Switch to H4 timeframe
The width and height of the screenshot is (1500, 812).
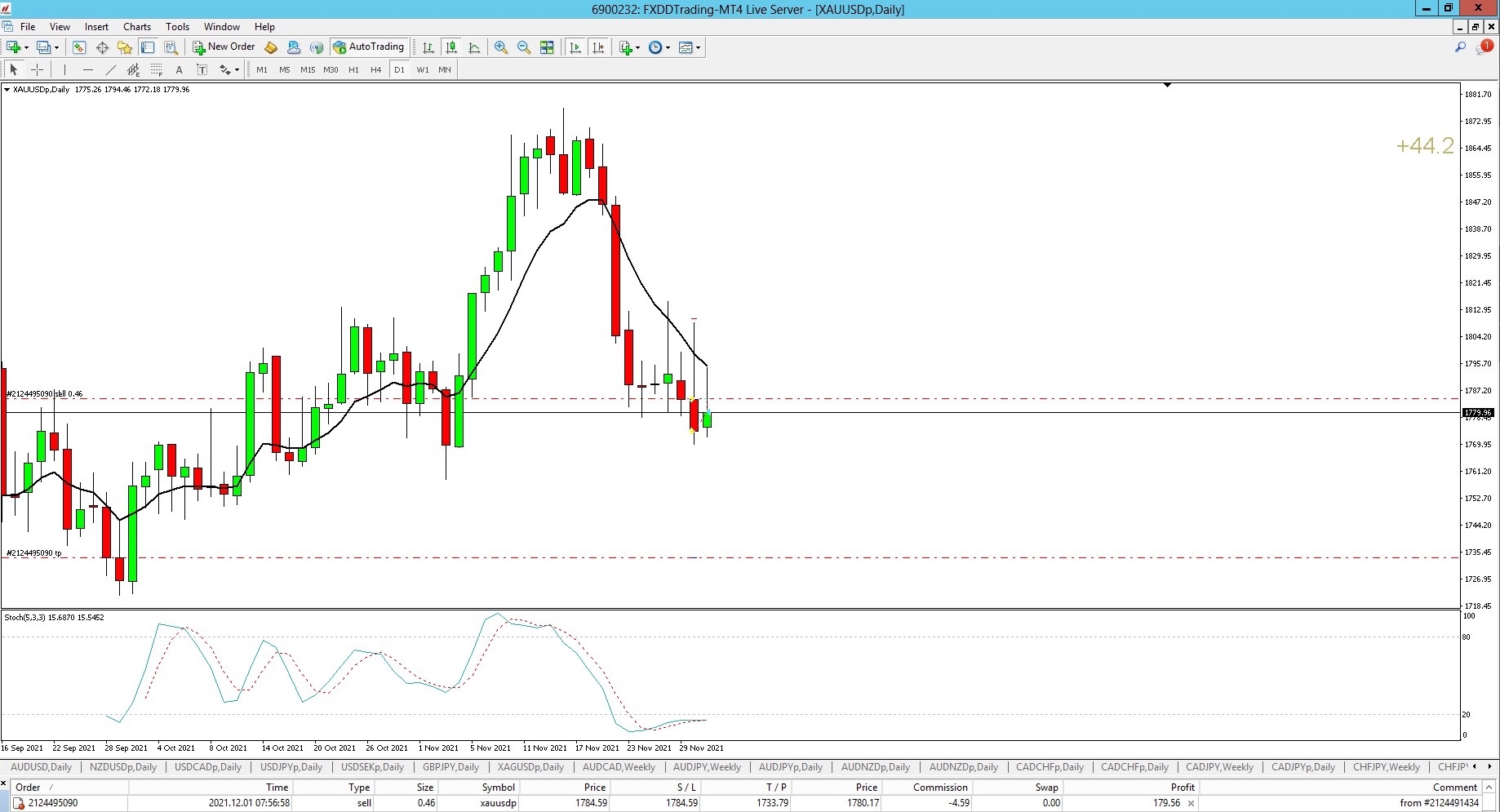376,69
